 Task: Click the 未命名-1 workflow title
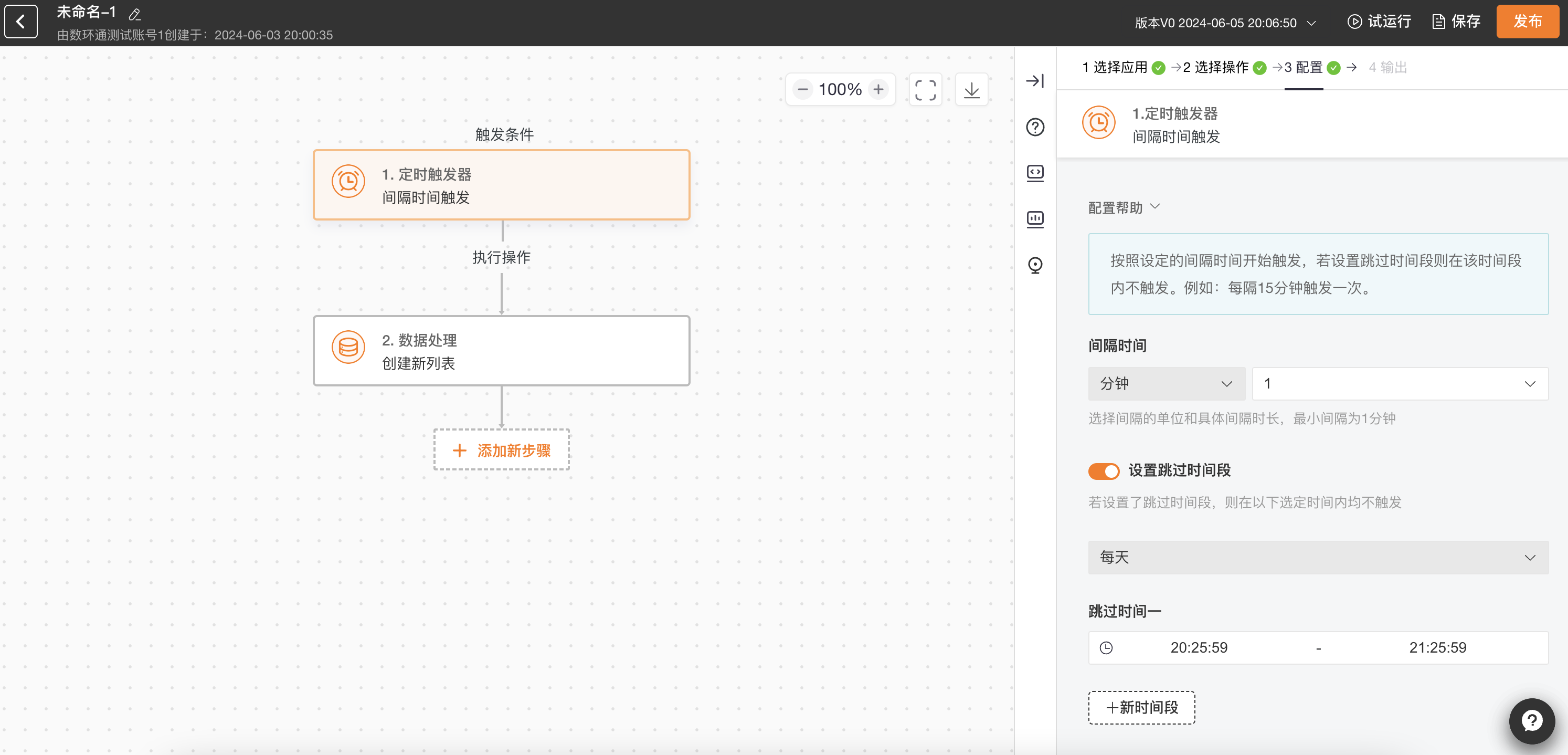tap(87, 13)
